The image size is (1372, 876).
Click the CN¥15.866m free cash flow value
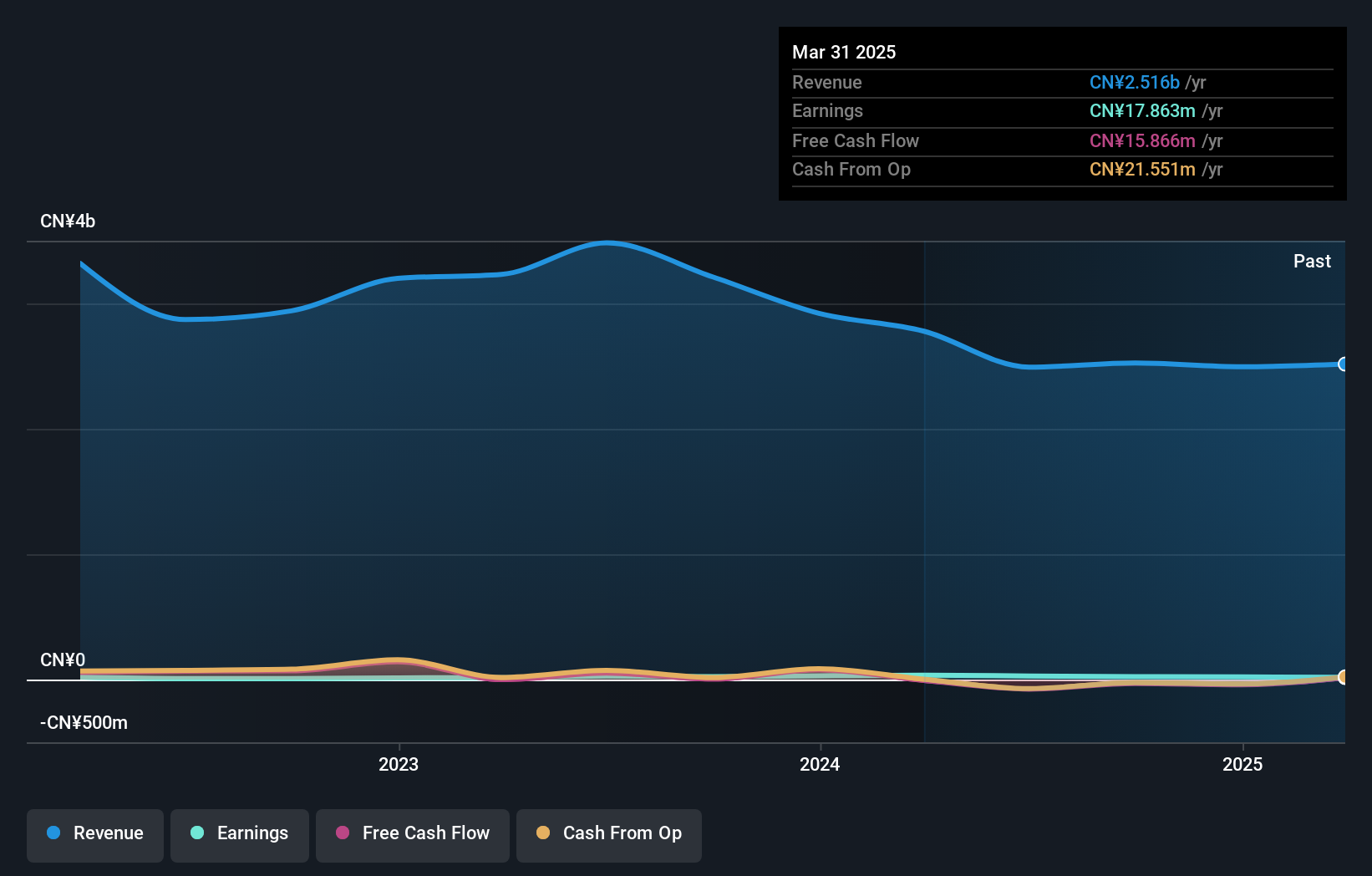1142,140
